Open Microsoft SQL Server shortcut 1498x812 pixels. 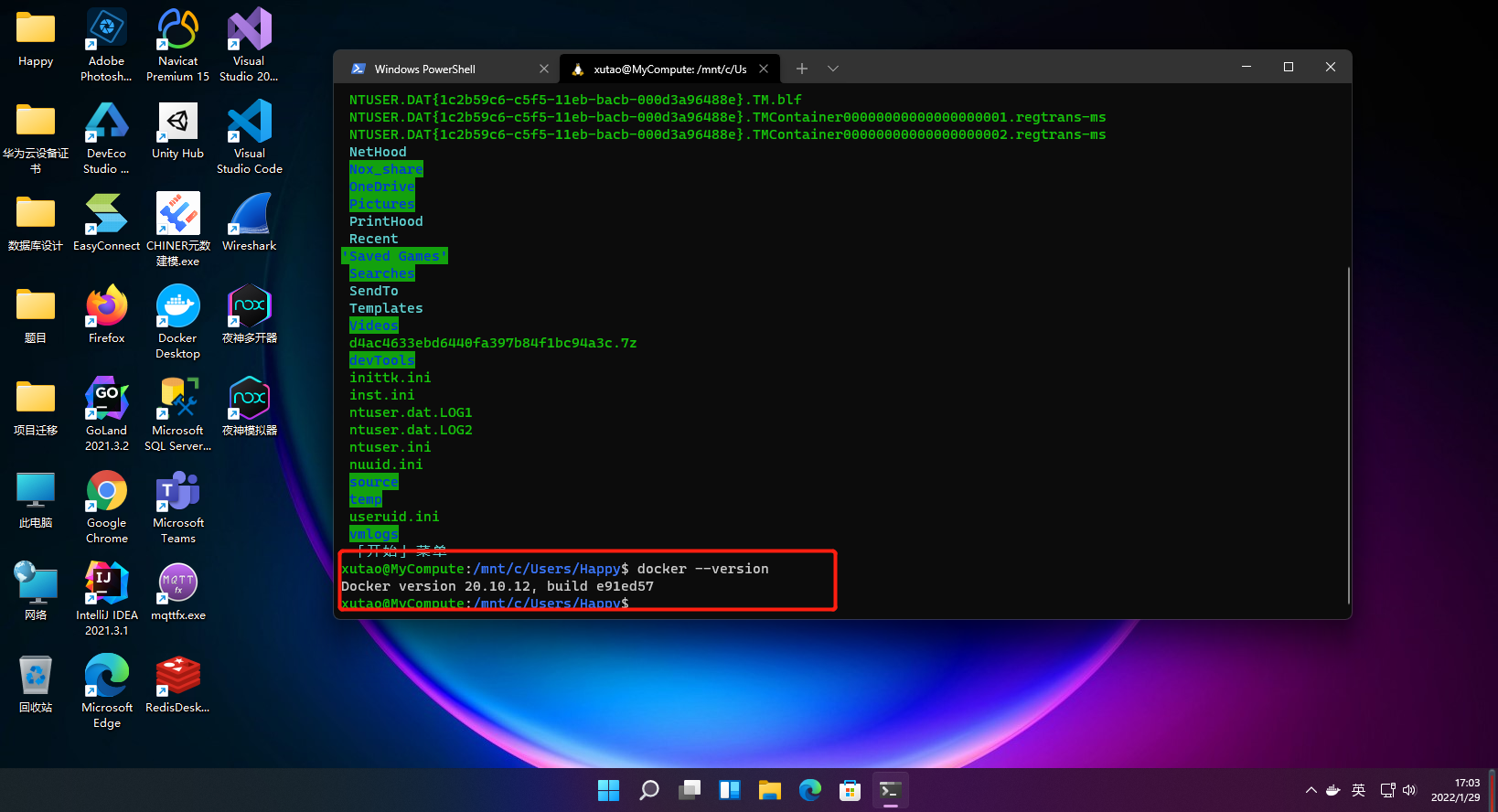coord(177,414)
